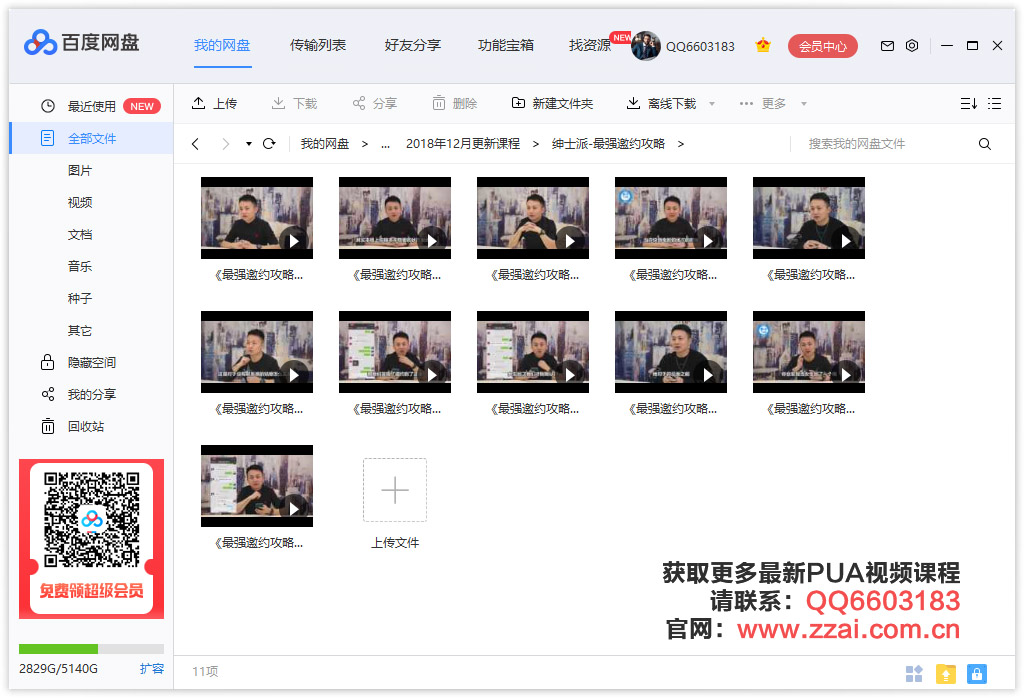The image size is (1024, 698).
Task: Click the 上传文件 plus tile
Action: [395, 490]
